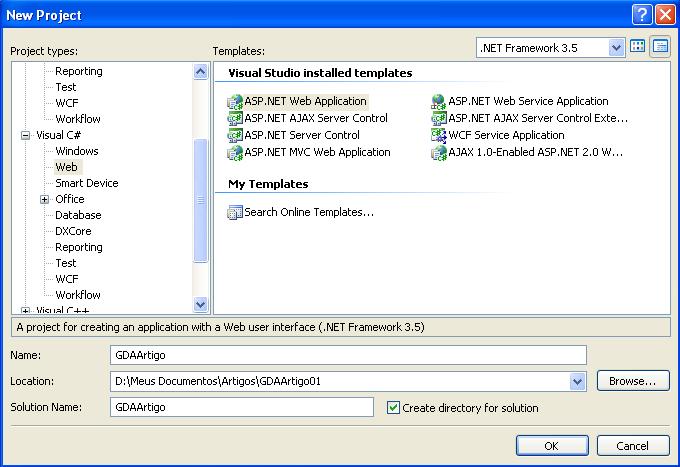The width and height of the screenshot is (680, 467).
Task: Select the ASP.NET AJAX Server Control icon
Action: (235, 119)
